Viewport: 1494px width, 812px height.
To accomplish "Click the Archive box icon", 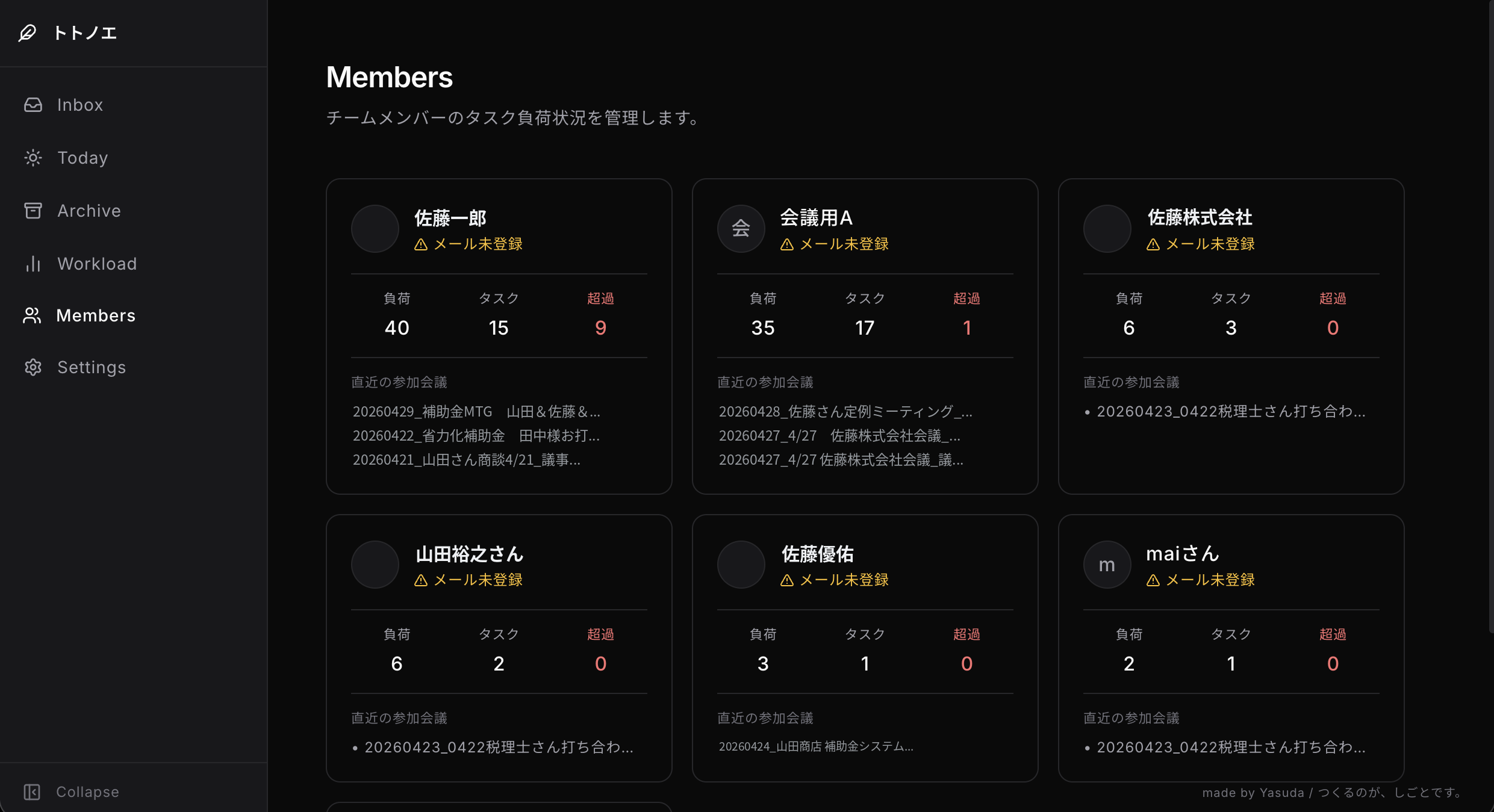I will 33,211.
